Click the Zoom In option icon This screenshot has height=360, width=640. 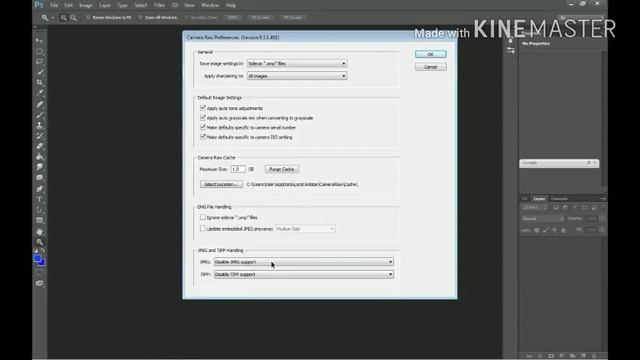tap(63, 18)
